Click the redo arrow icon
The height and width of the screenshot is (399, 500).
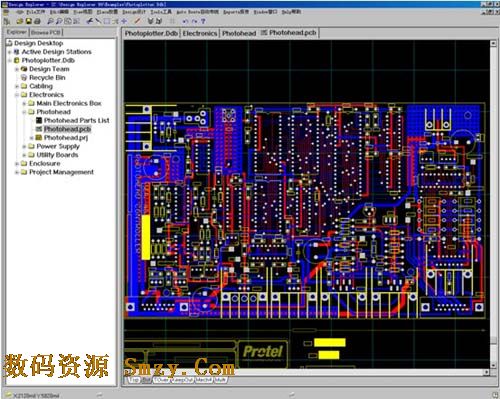194,21
